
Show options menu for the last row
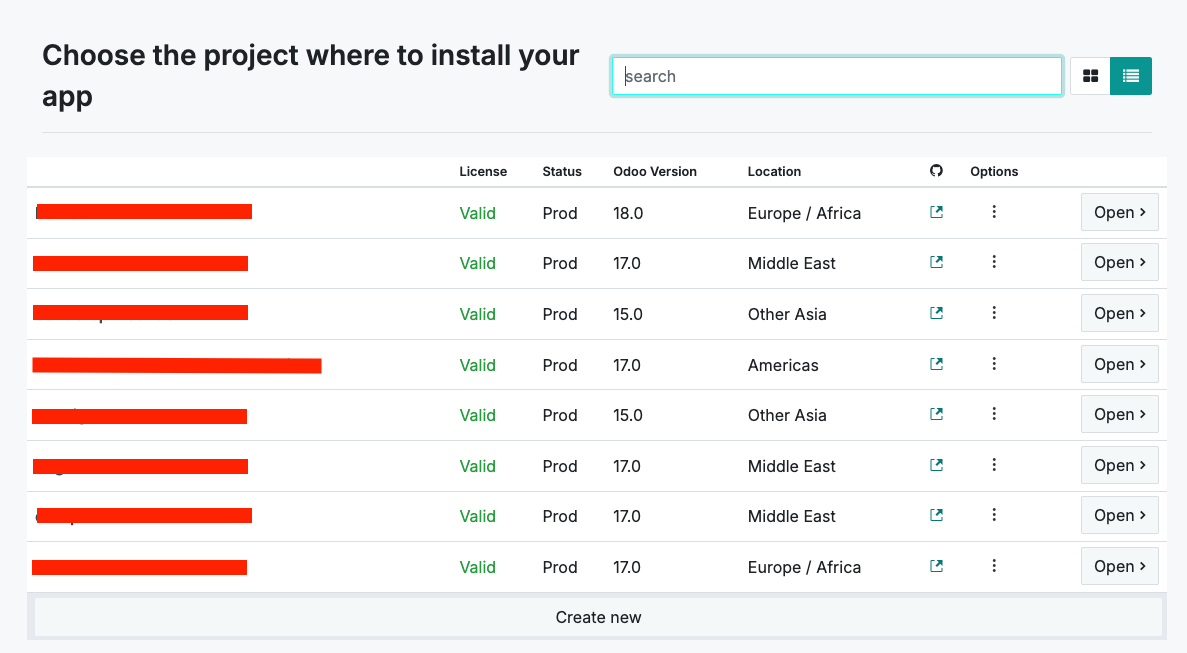coord(994,566)
